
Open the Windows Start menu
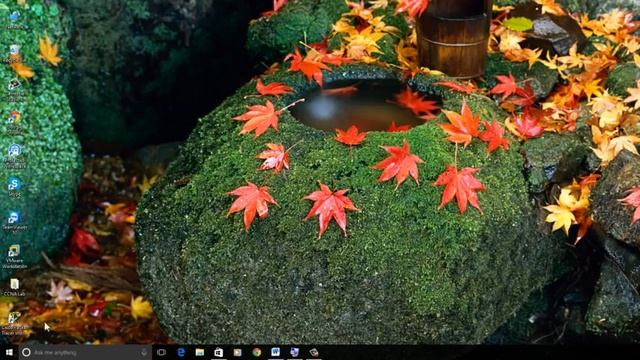click(9, 352)
